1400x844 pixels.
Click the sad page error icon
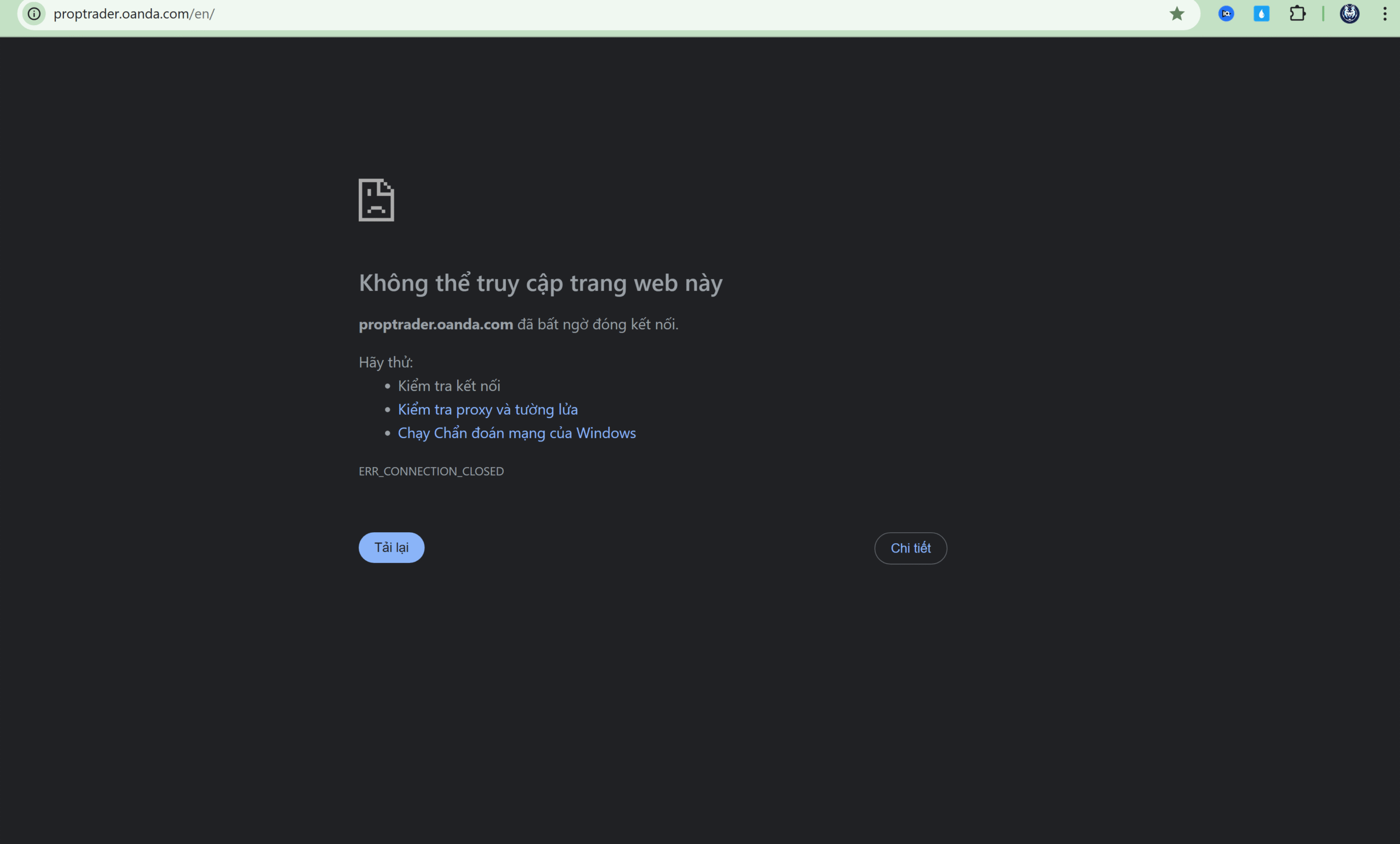click(376, 200)
